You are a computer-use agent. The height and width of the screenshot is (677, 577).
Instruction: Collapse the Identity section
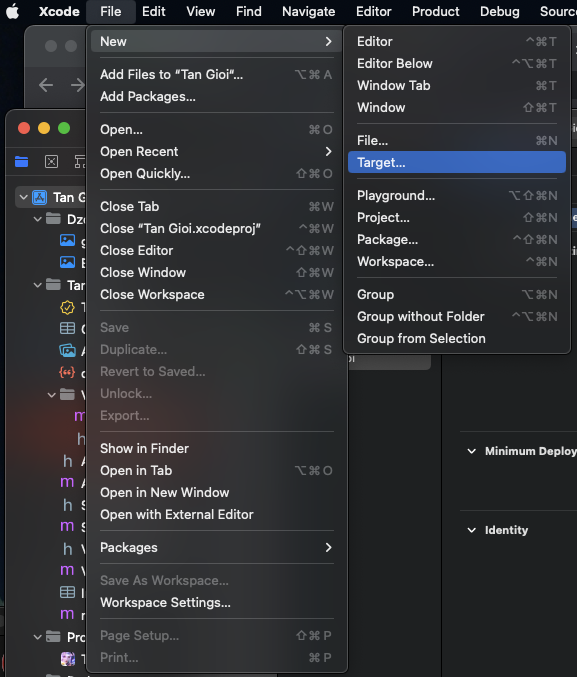click(x=472, y=530)
